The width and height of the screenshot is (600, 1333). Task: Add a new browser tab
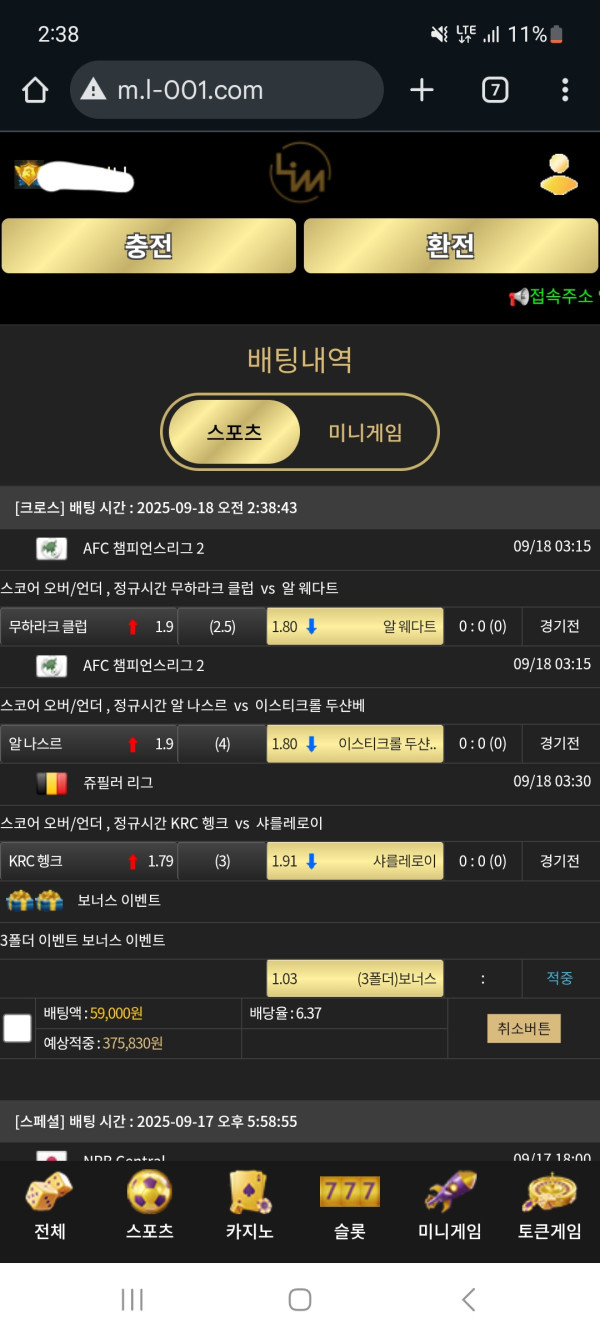pyautogui.click(x=422, y=91)
